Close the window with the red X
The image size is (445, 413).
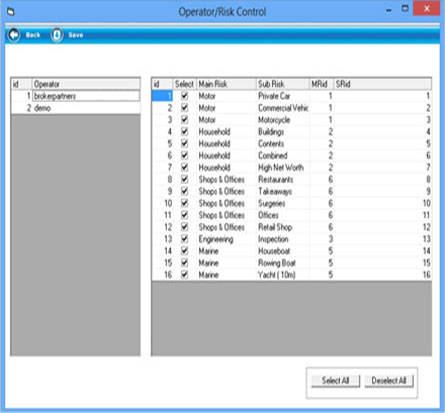(x=427, y=9)
